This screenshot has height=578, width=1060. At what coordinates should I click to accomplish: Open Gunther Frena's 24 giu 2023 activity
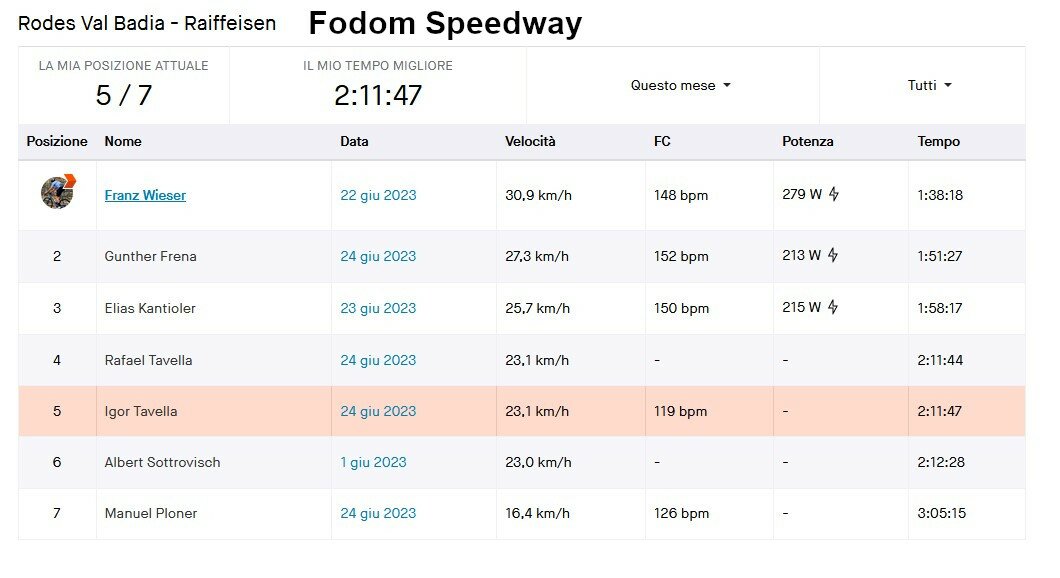(378, 256)
